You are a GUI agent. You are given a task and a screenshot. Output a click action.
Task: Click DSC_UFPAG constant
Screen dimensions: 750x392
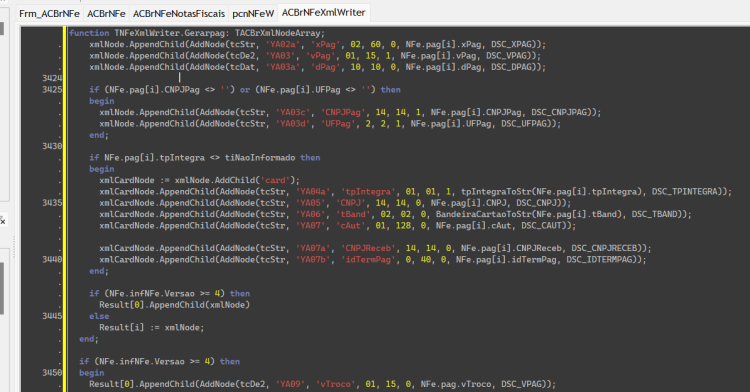pyautogui.click(x=523, y=124)
